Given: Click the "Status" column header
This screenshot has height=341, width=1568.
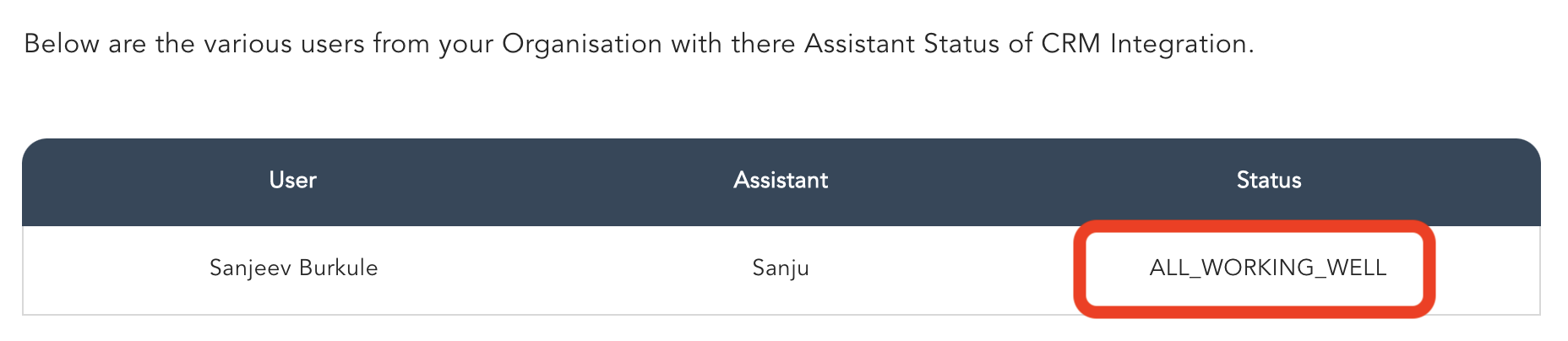Looking at the screenshot, I should coord(1268,180).
